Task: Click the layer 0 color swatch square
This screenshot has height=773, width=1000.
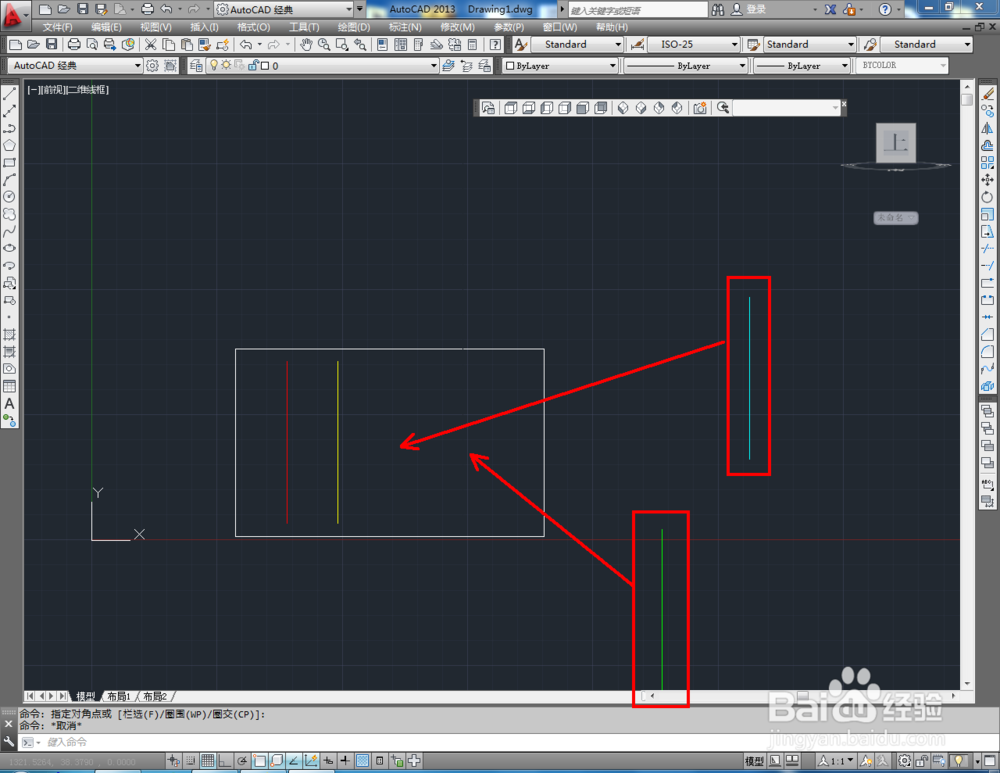Action: coord(265,66)
